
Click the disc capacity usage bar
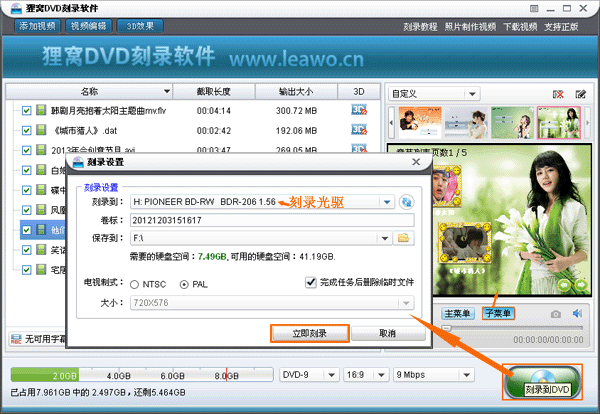point(142,375)
